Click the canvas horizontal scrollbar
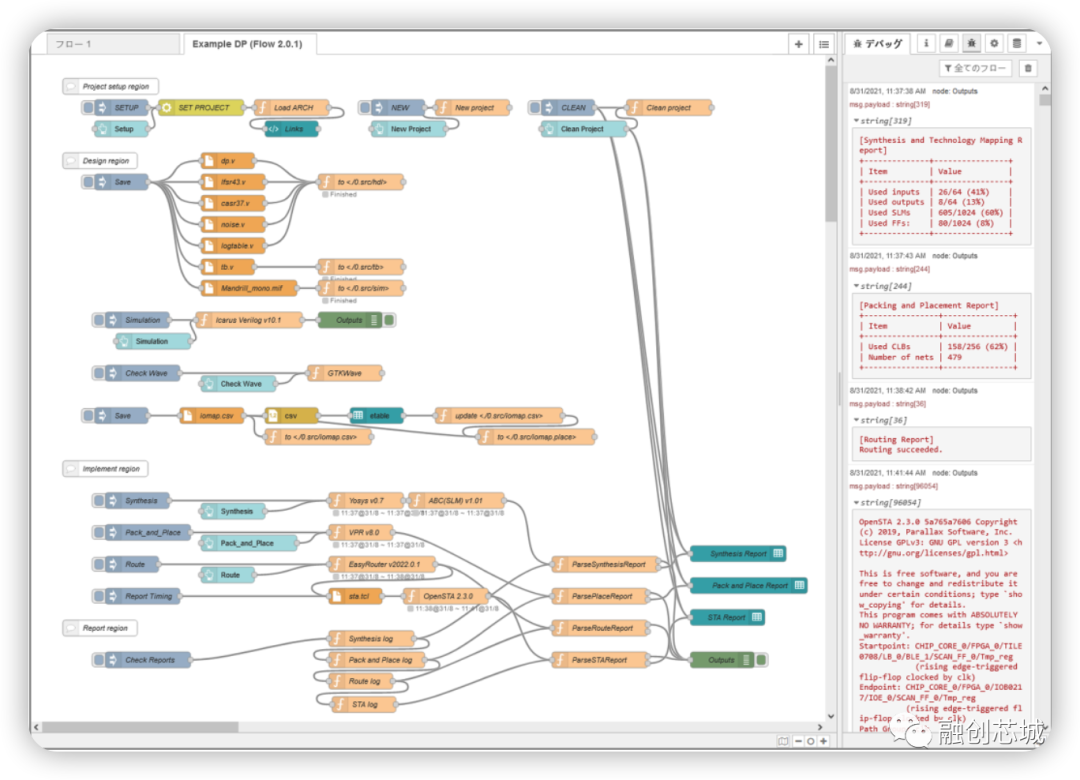Image resolution: width=1080 pixels, height=780 pixels. [x=141, y=727]
